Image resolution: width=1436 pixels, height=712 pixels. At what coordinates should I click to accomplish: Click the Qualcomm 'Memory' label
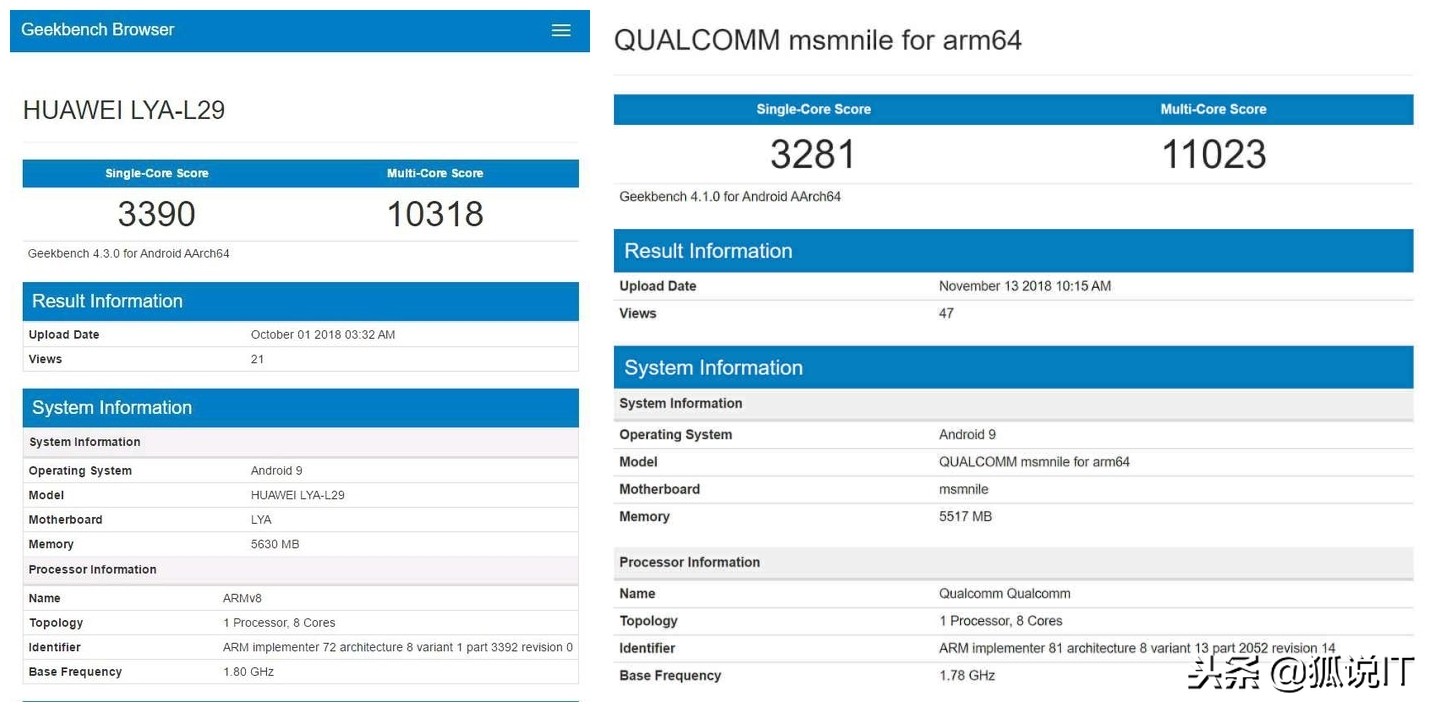click(645, 517)
